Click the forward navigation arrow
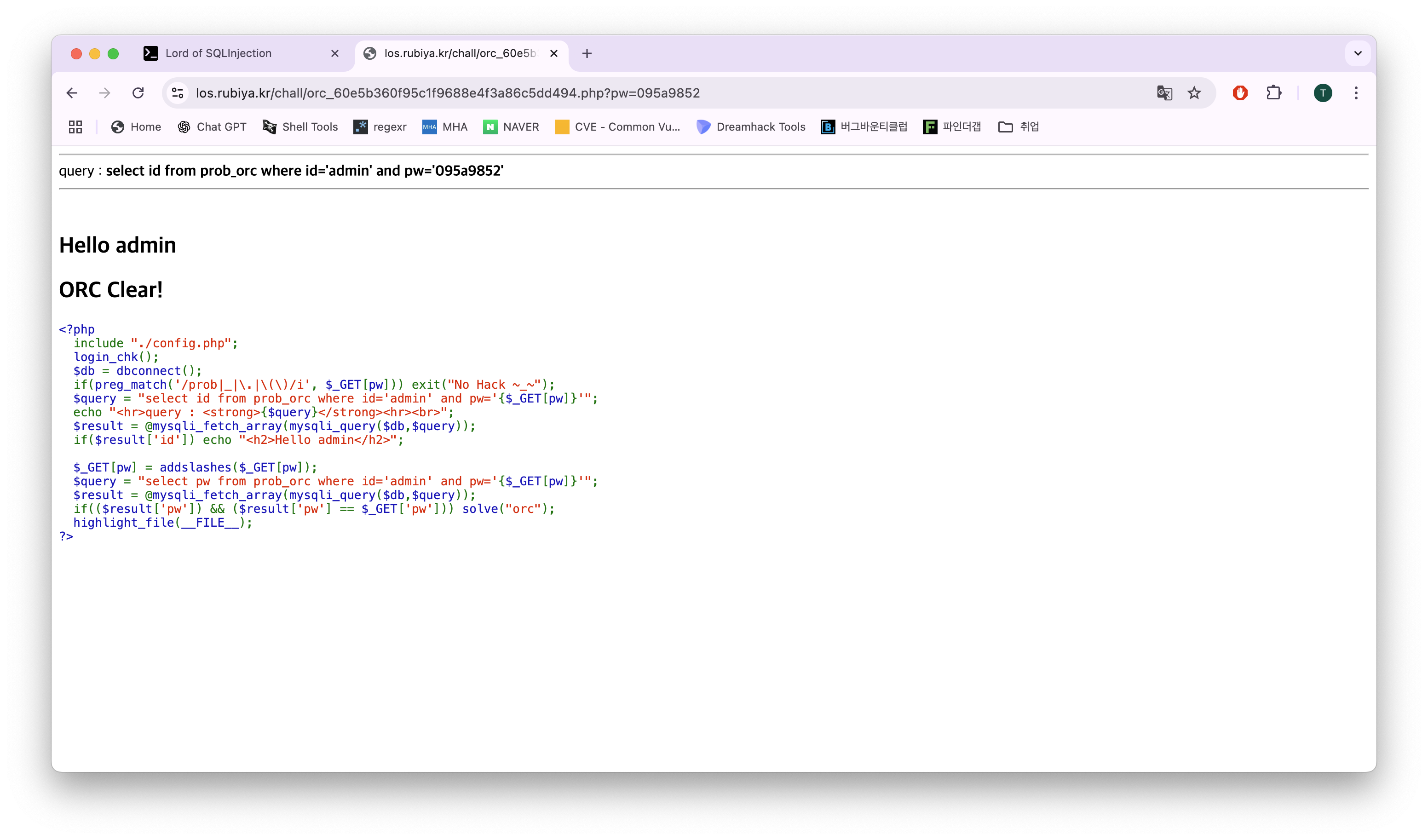Screen dimensions: 1428x840 (x=105, y=93)
